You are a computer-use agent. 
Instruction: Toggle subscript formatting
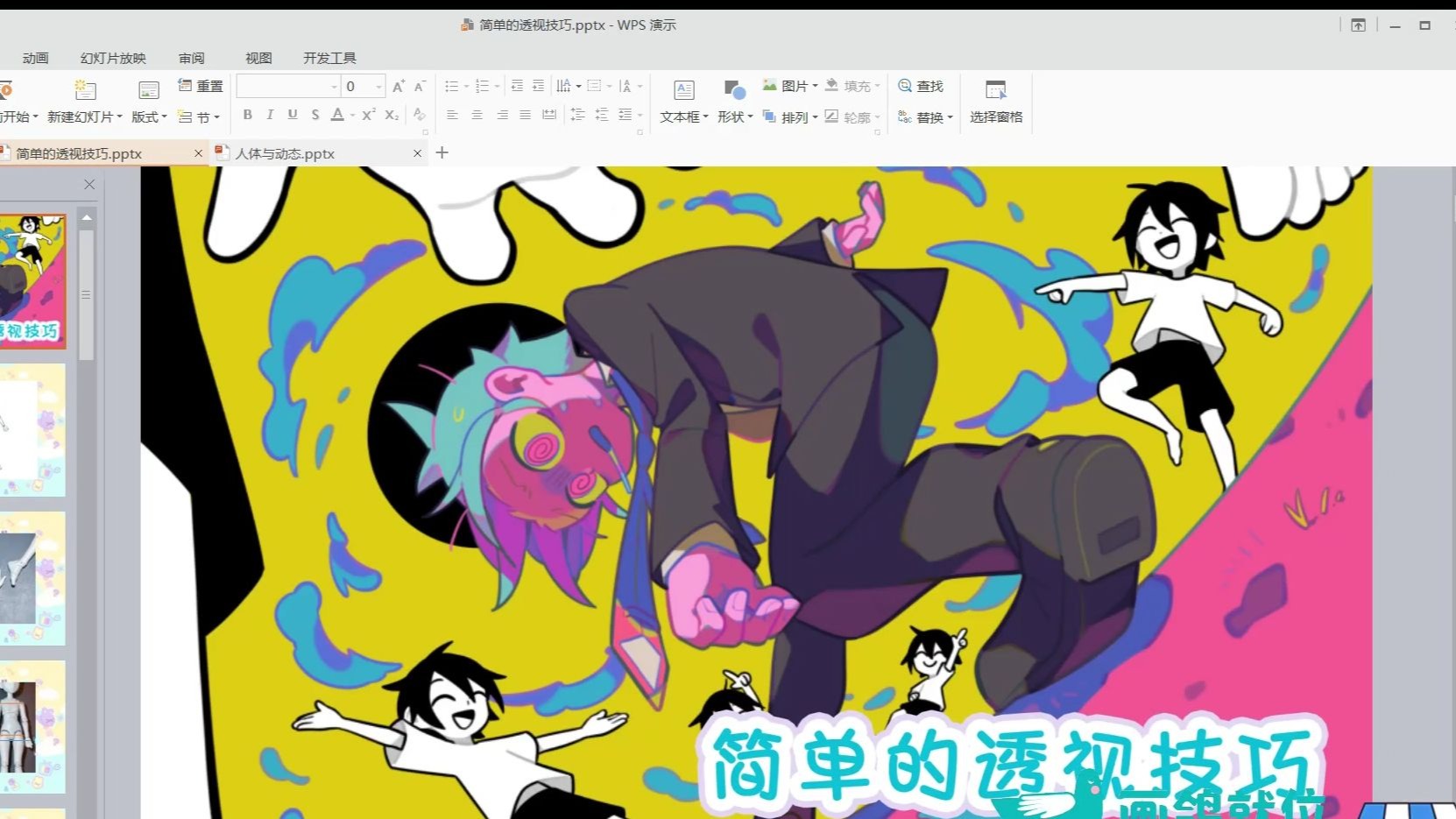(392, 115)
